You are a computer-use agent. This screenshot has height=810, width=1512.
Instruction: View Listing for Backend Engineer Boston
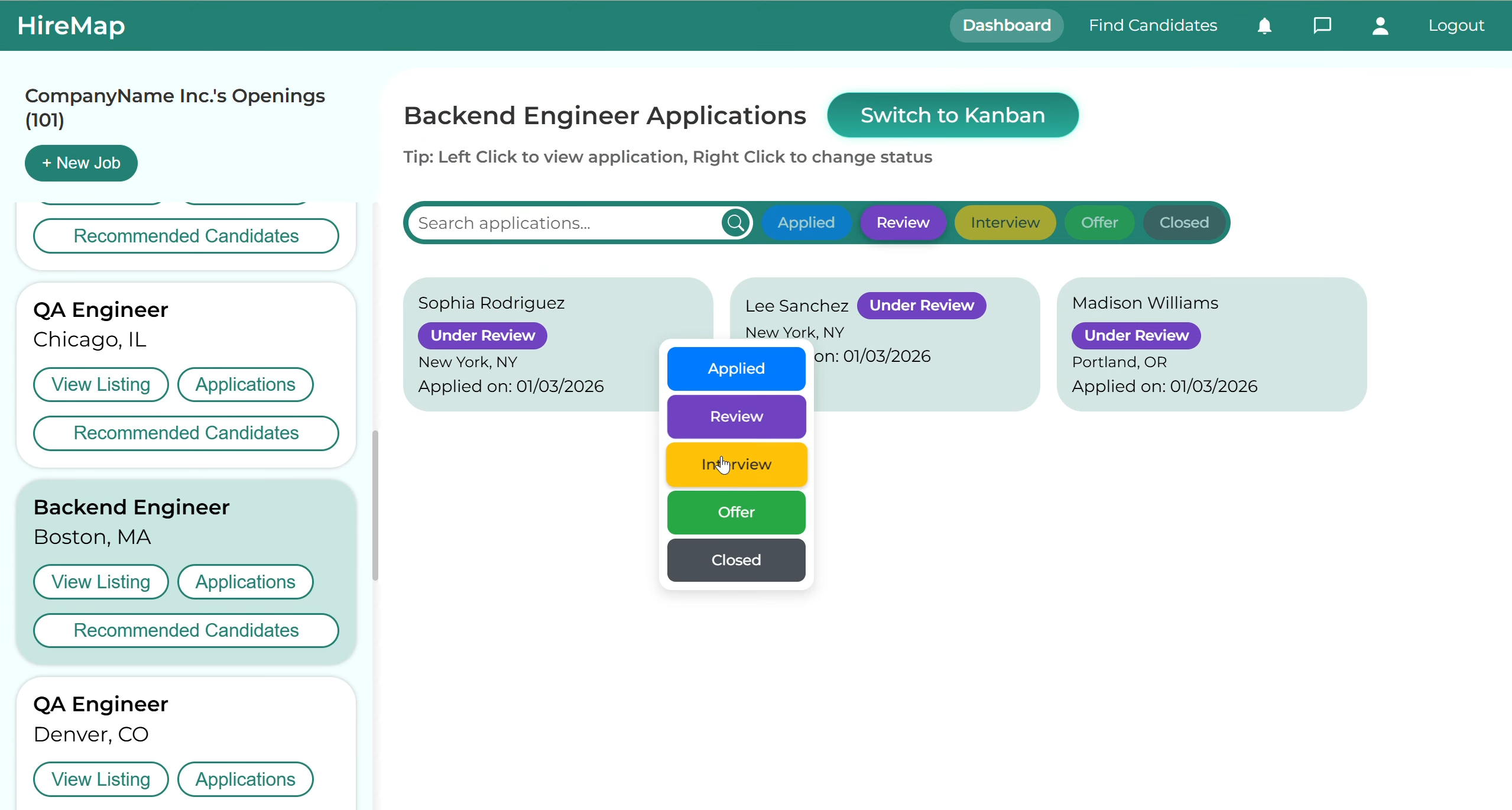(101, 582)
